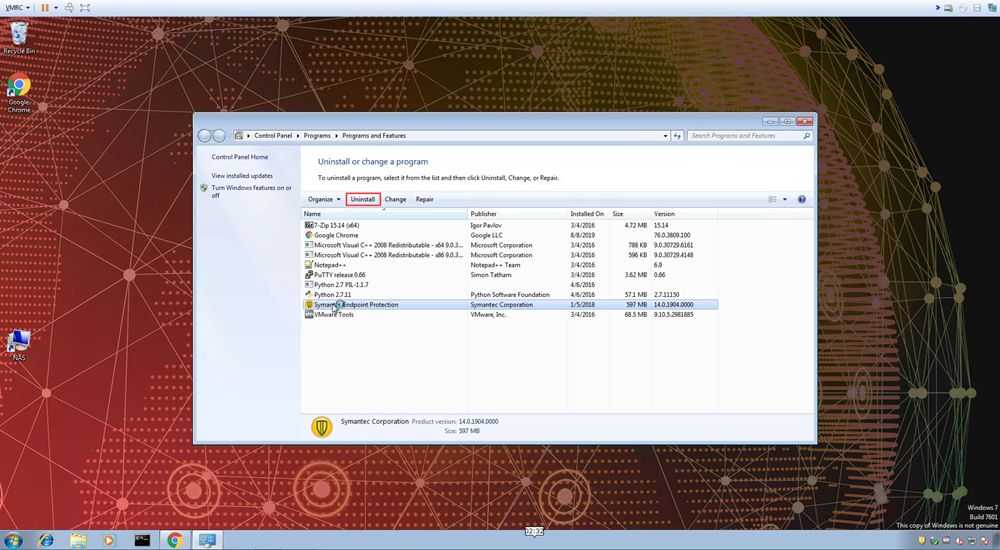Click Programs in the address breadcrumb
Screen dimensions: 1000x550
317,135
